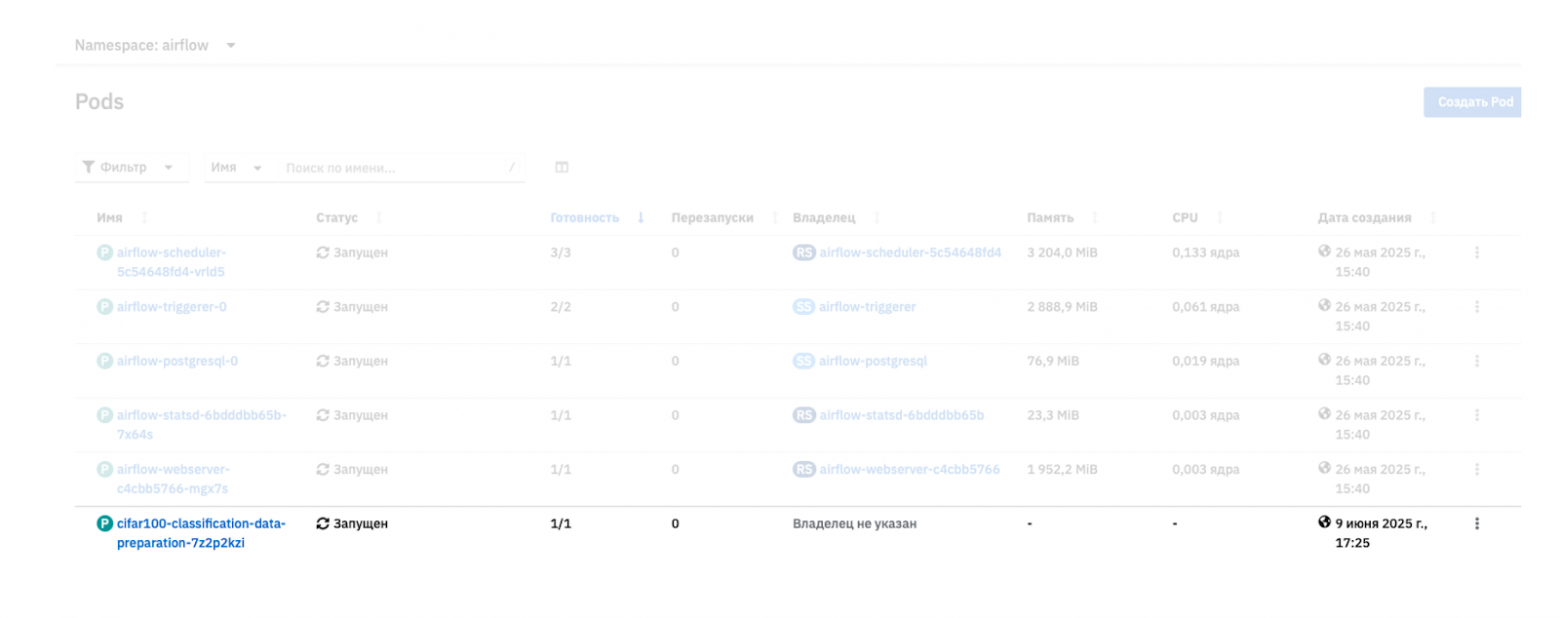Sort pods by Память column header
Image resolution: width=1560 pixels, height=618 pixels.
click(x=1050, y=218)
